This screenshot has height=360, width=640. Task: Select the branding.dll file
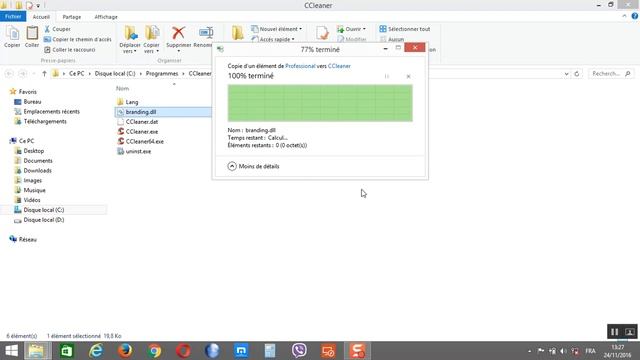(x=141, y=112)
